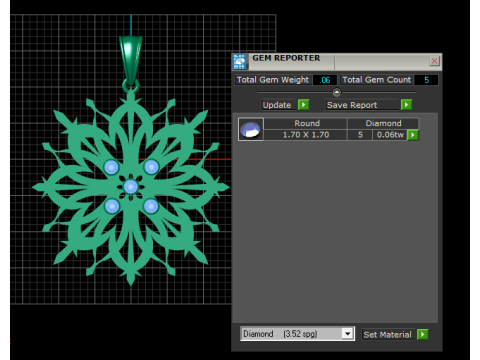Click the Gem Reporter logo icon
The height and width of the screenshot is (360, 480).
239,62
